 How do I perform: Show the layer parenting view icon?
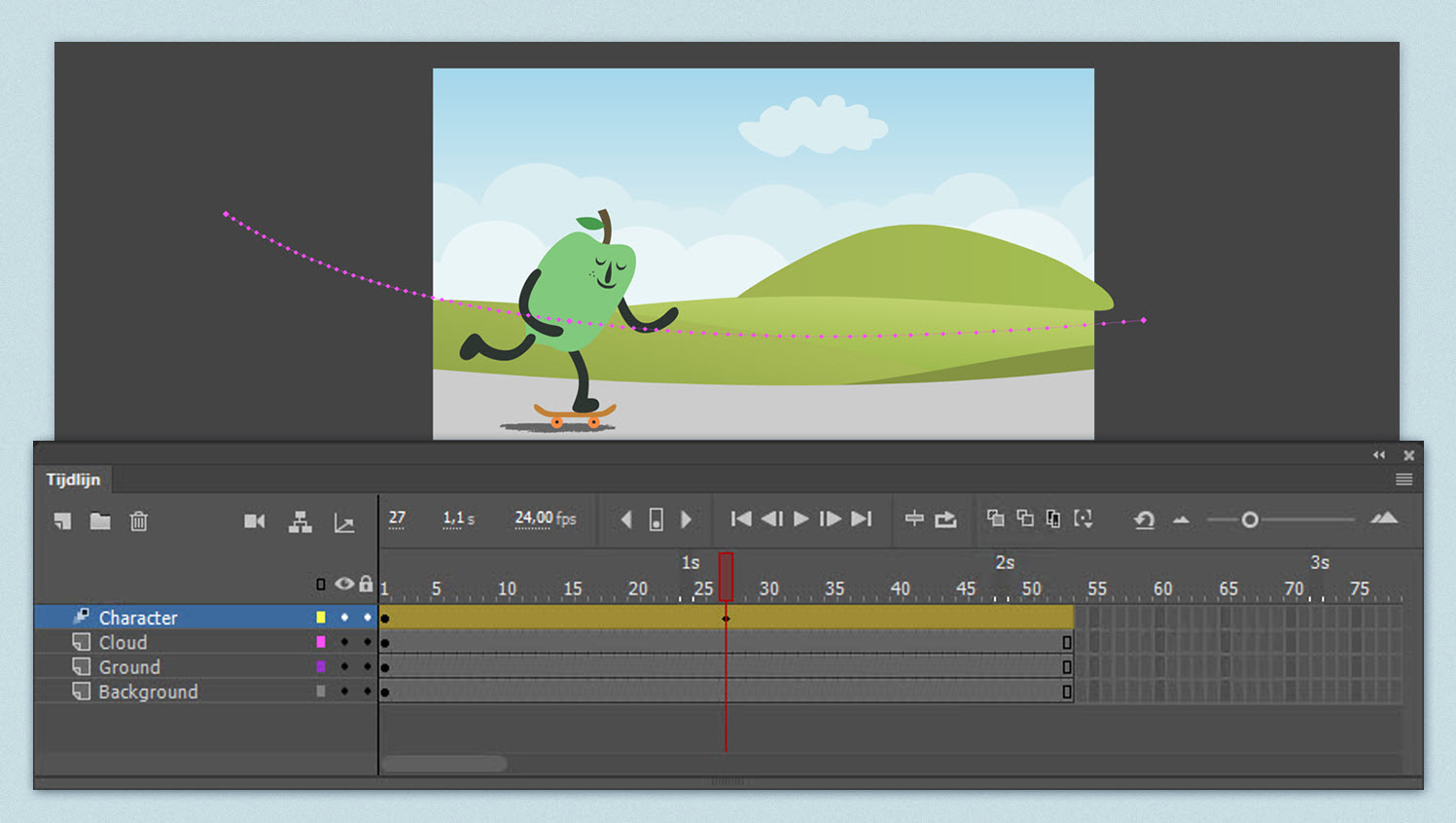click(x=301, y=522)
